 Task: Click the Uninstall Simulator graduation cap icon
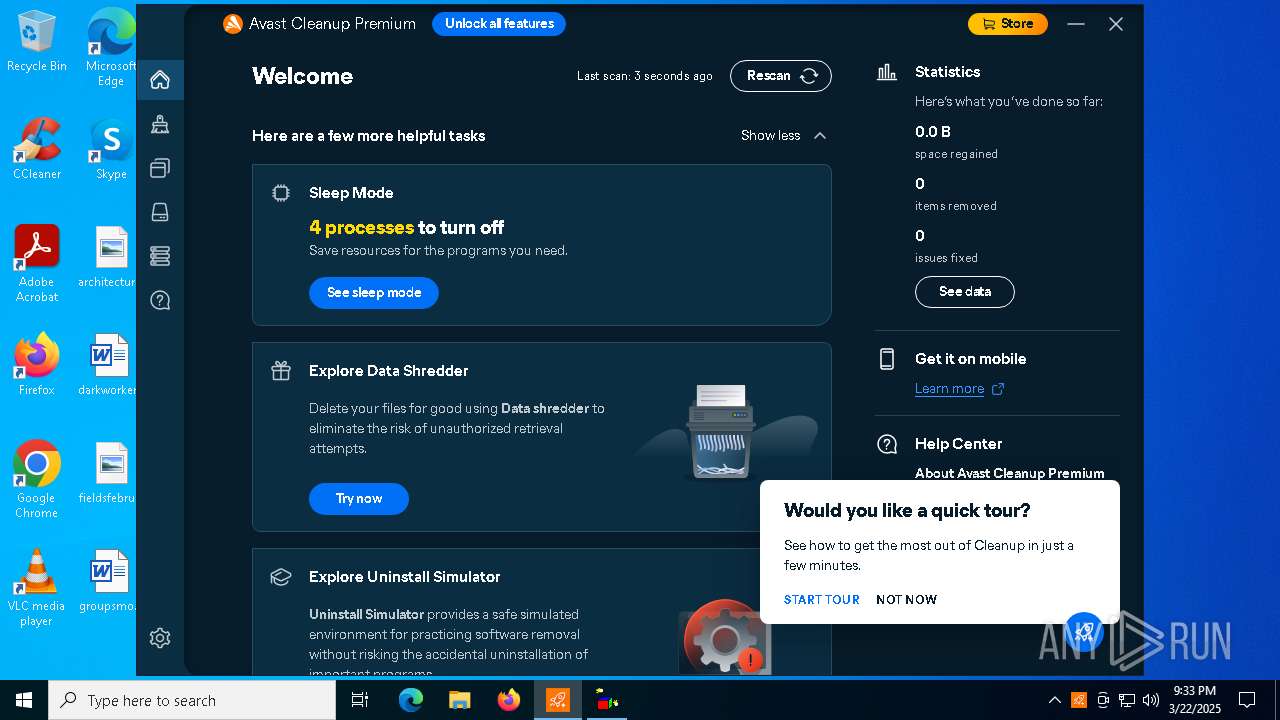pyautogui.click(x=281, y=577)
